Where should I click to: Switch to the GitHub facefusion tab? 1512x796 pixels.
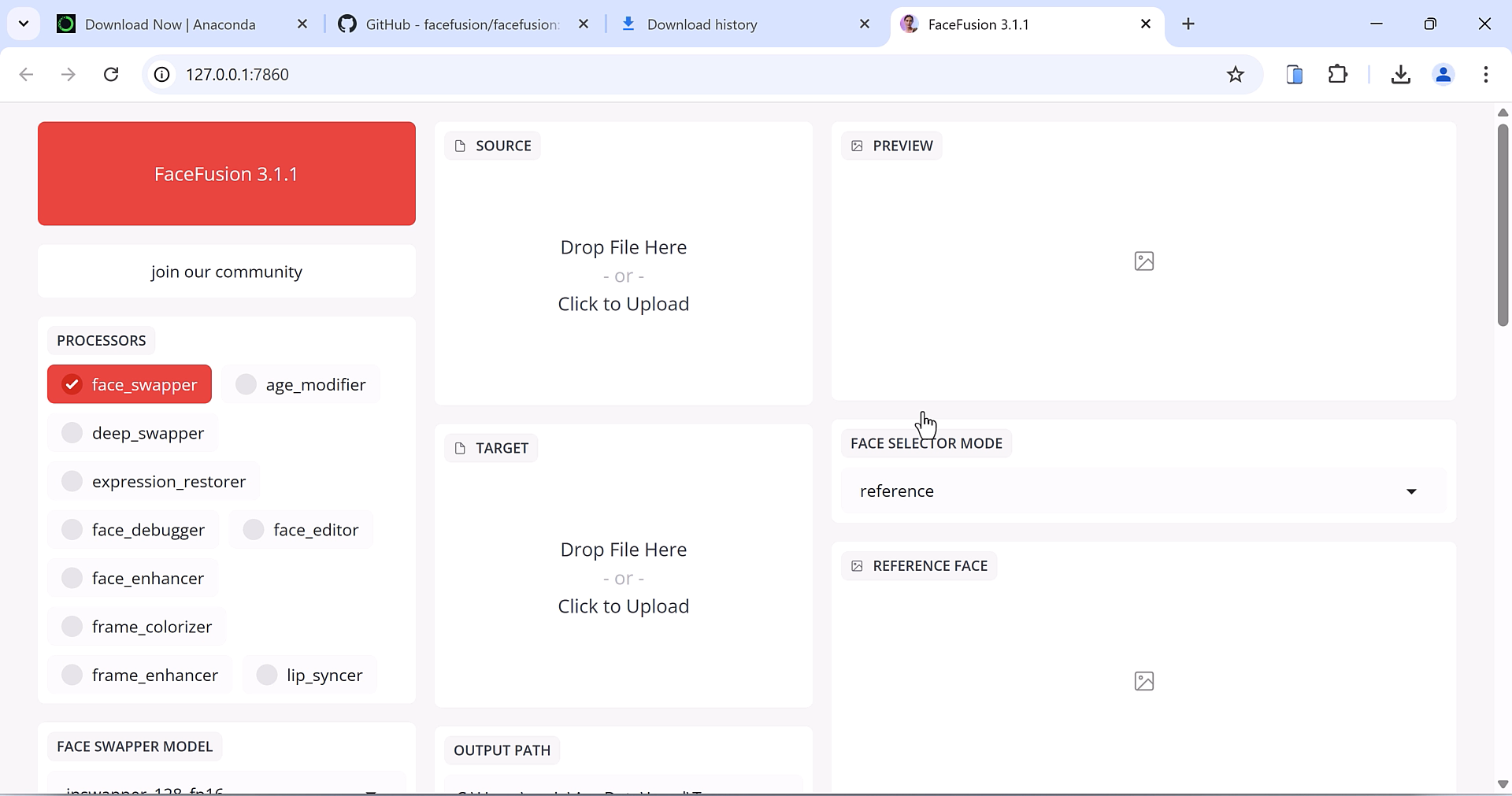tap(464, 24)
